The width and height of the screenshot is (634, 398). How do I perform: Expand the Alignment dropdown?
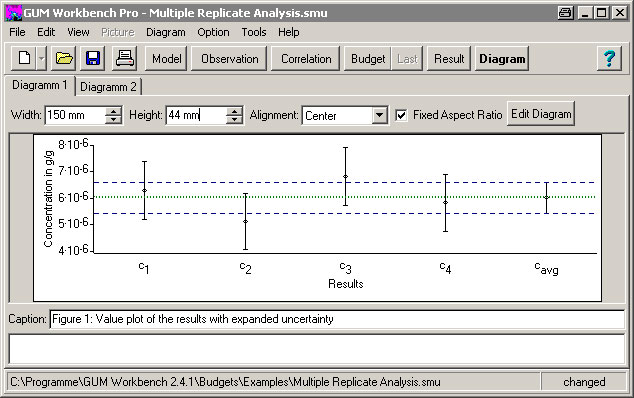[379, 115]
